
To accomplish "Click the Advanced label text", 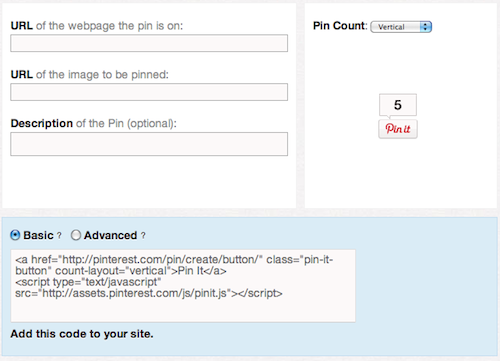I will pos(110,235).
